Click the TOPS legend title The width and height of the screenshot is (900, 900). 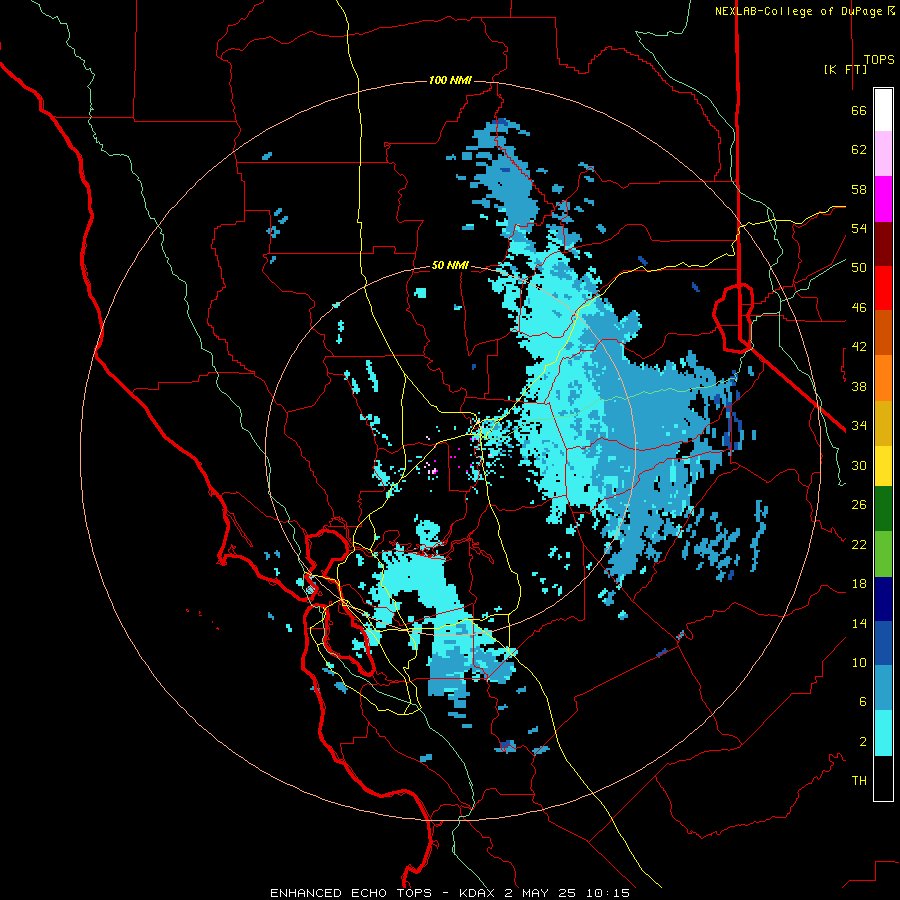pos(879,60)
